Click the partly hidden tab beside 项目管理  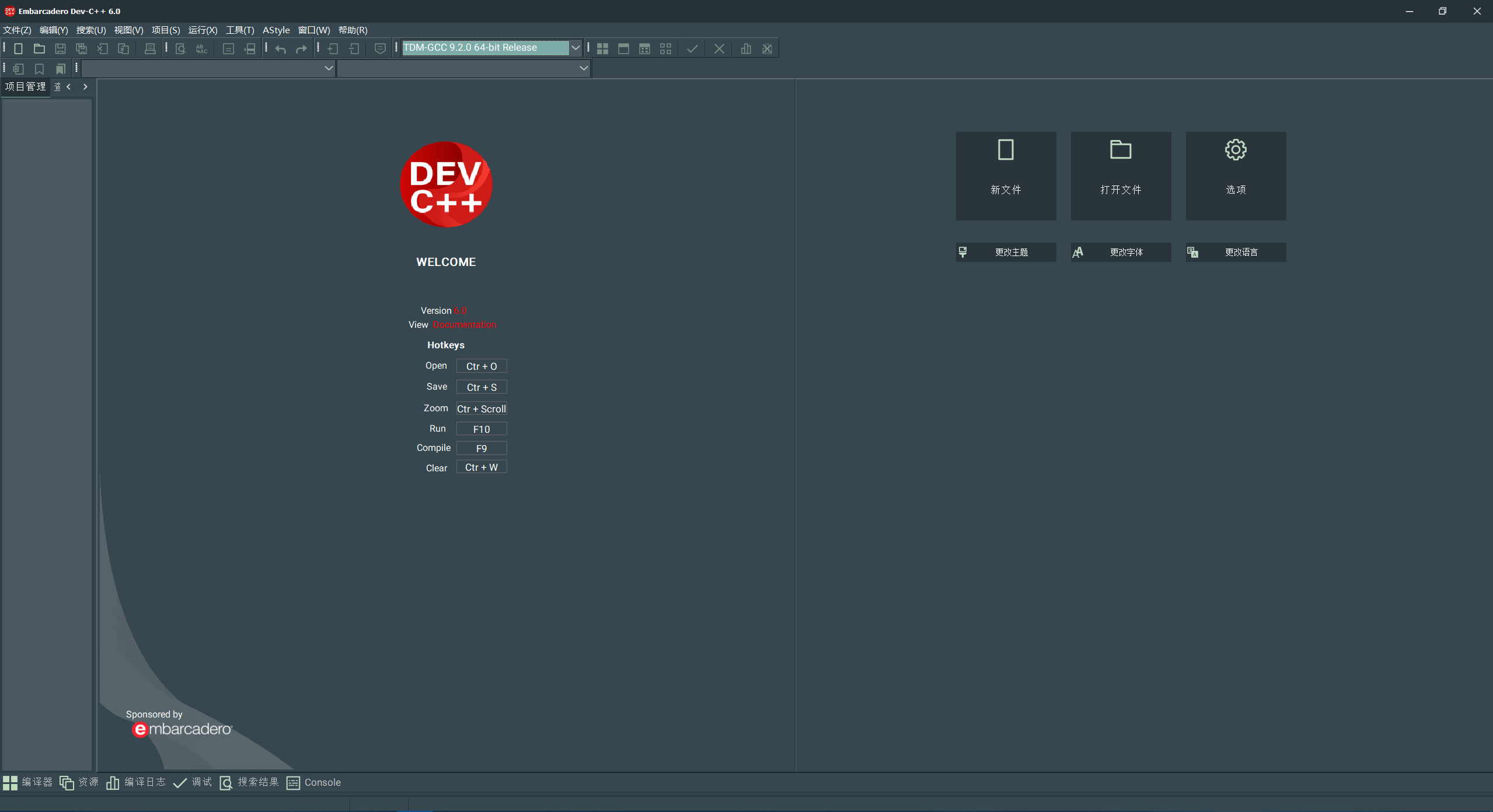pyautogui.click(x=57, y=87)
